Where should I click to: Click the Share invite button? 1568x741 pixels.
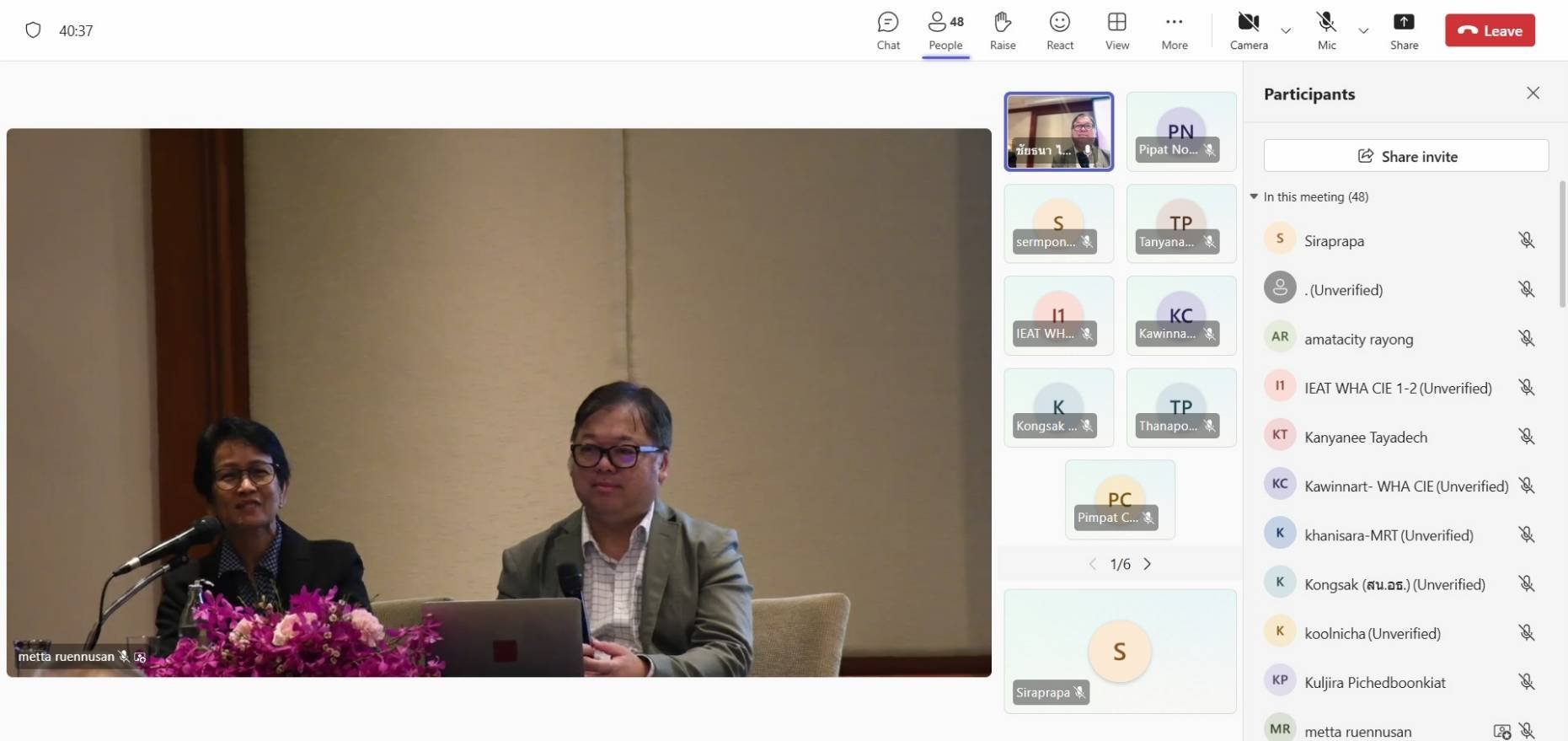[x=1405, y=156]
